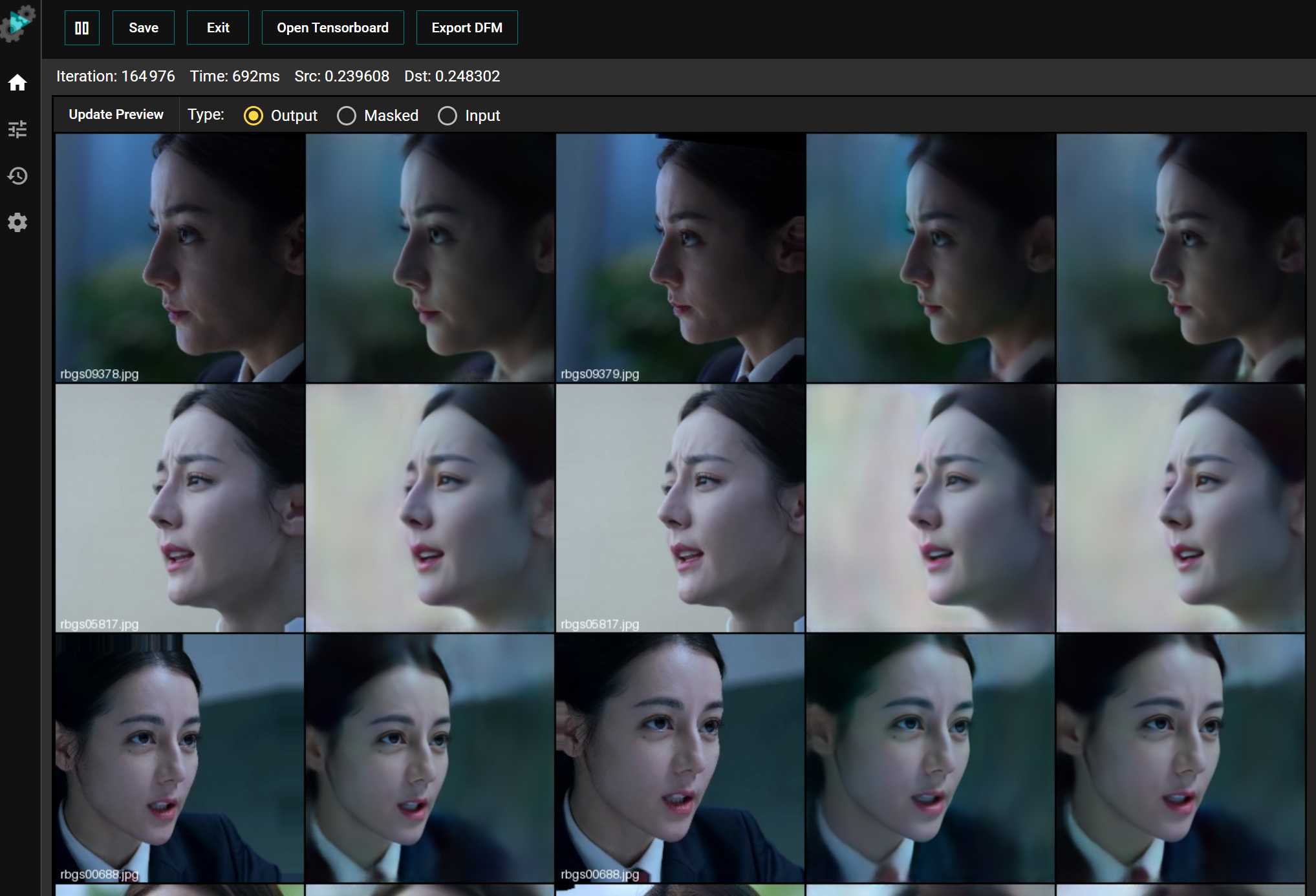This screenshot has height=896, width=1316.
Task: Click the app logo icon
Action: click(17, 23)
